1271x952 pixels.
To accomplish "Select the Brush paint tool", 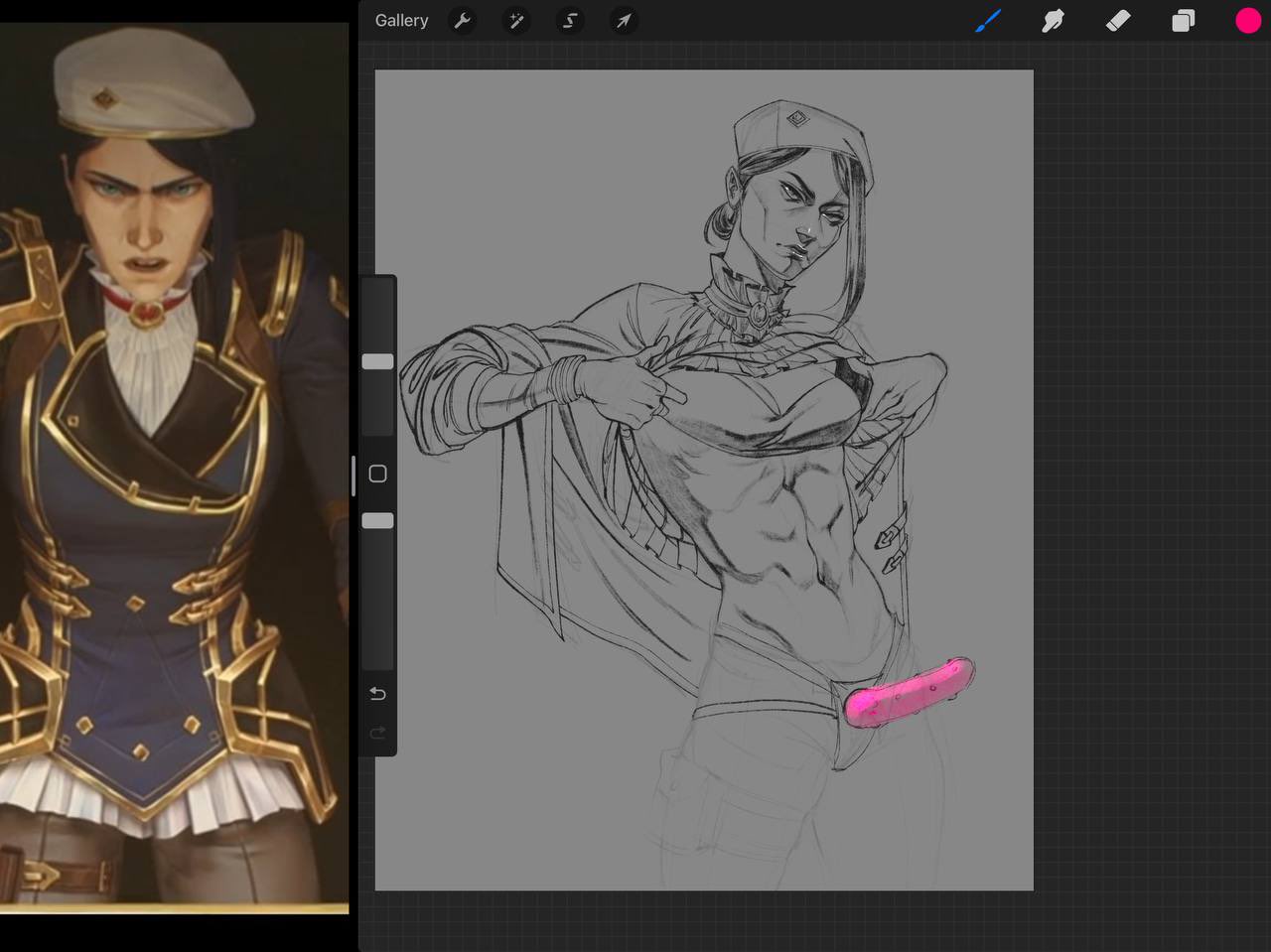I will [x=988, y=21].
